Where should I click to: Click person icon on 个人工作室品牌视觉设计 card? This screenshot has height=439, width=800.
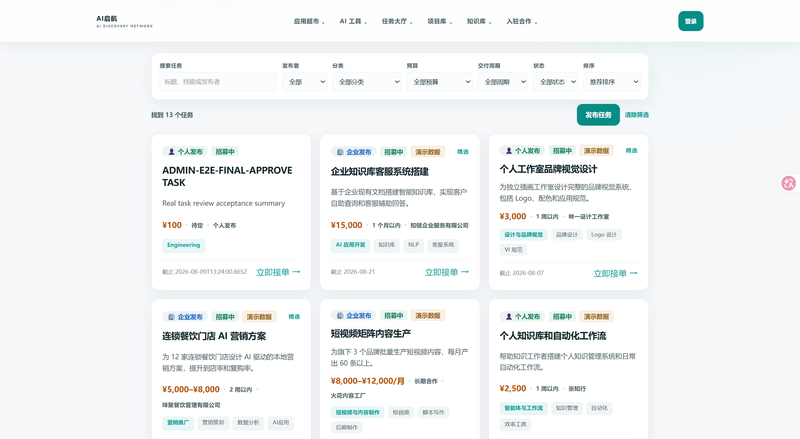[x=509, y=151]
